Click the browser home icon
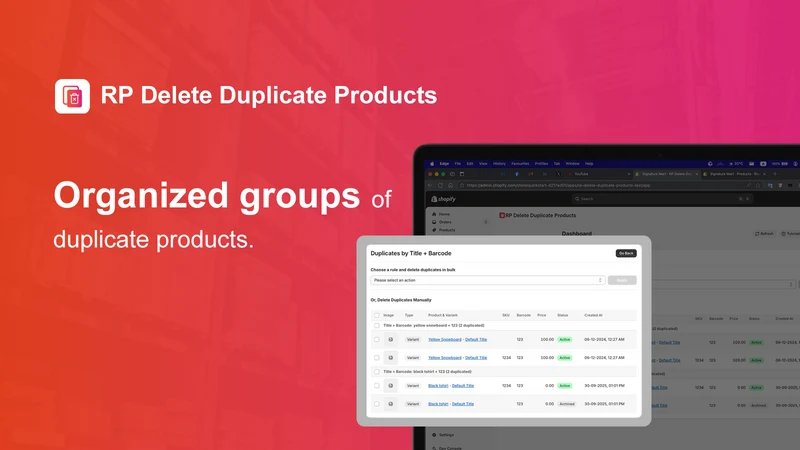 [x=450, y=185]
